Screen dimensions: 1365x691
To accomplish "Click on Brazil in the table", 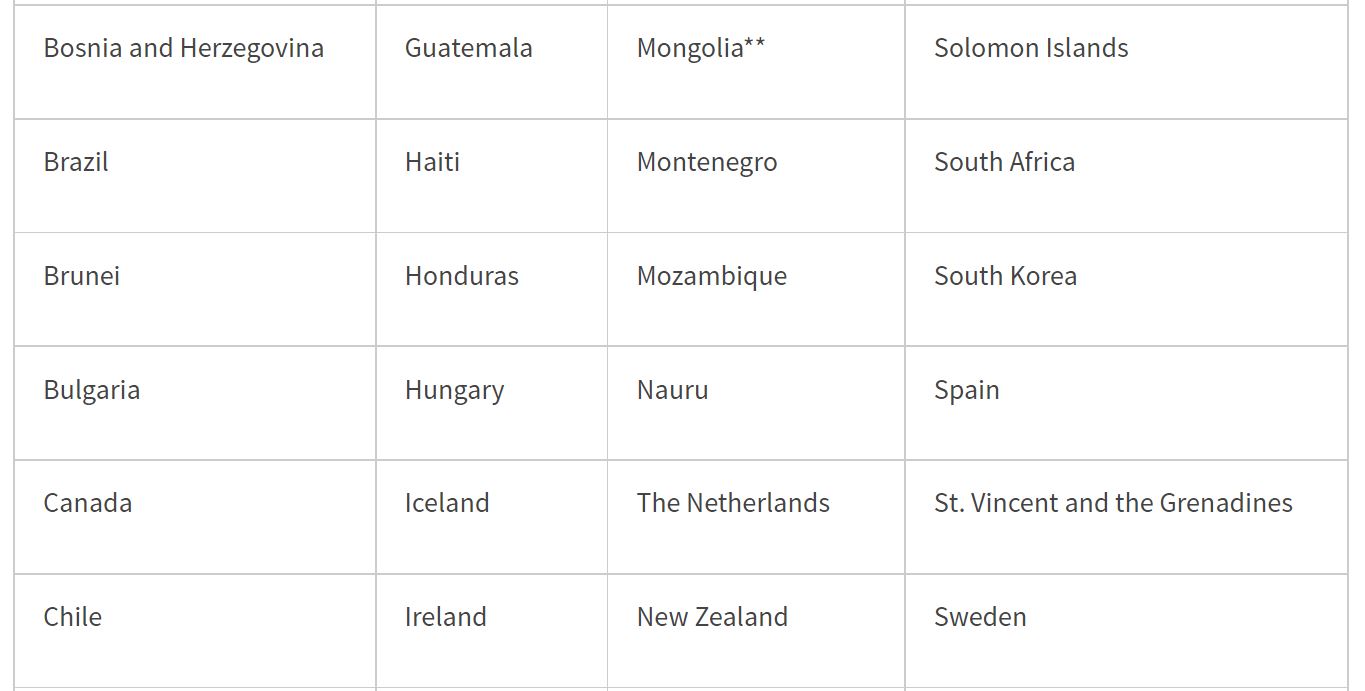I will 76,162.
